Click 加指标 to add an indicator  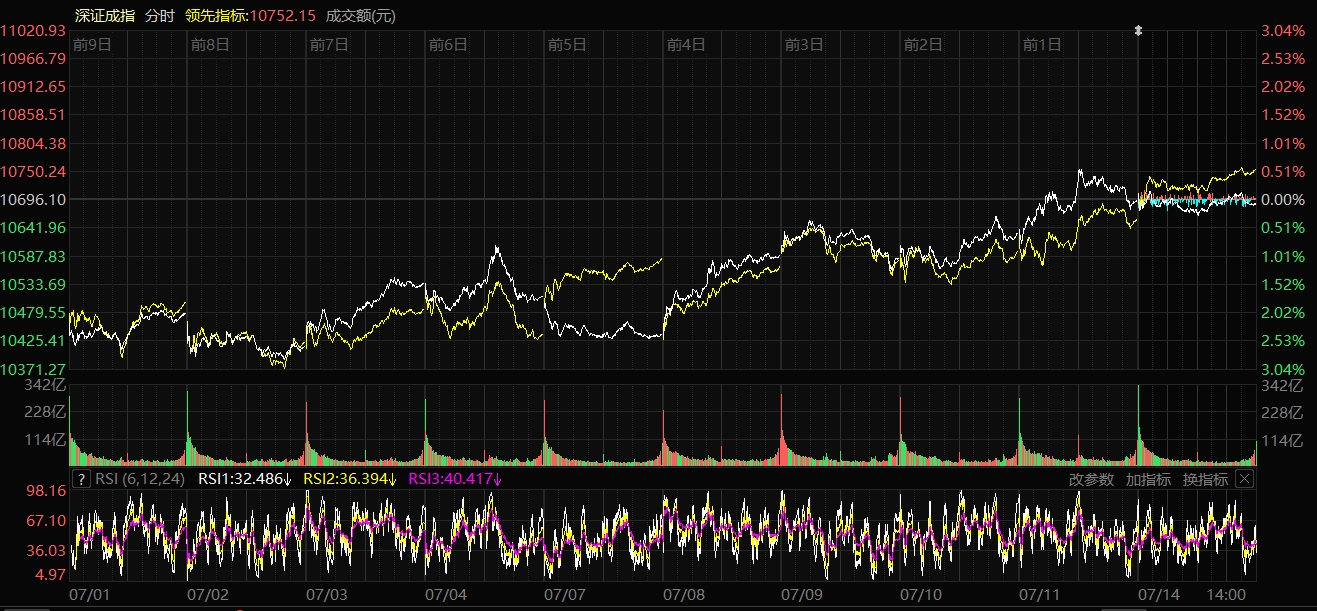pyautogui.click(x=1148, y=479)
